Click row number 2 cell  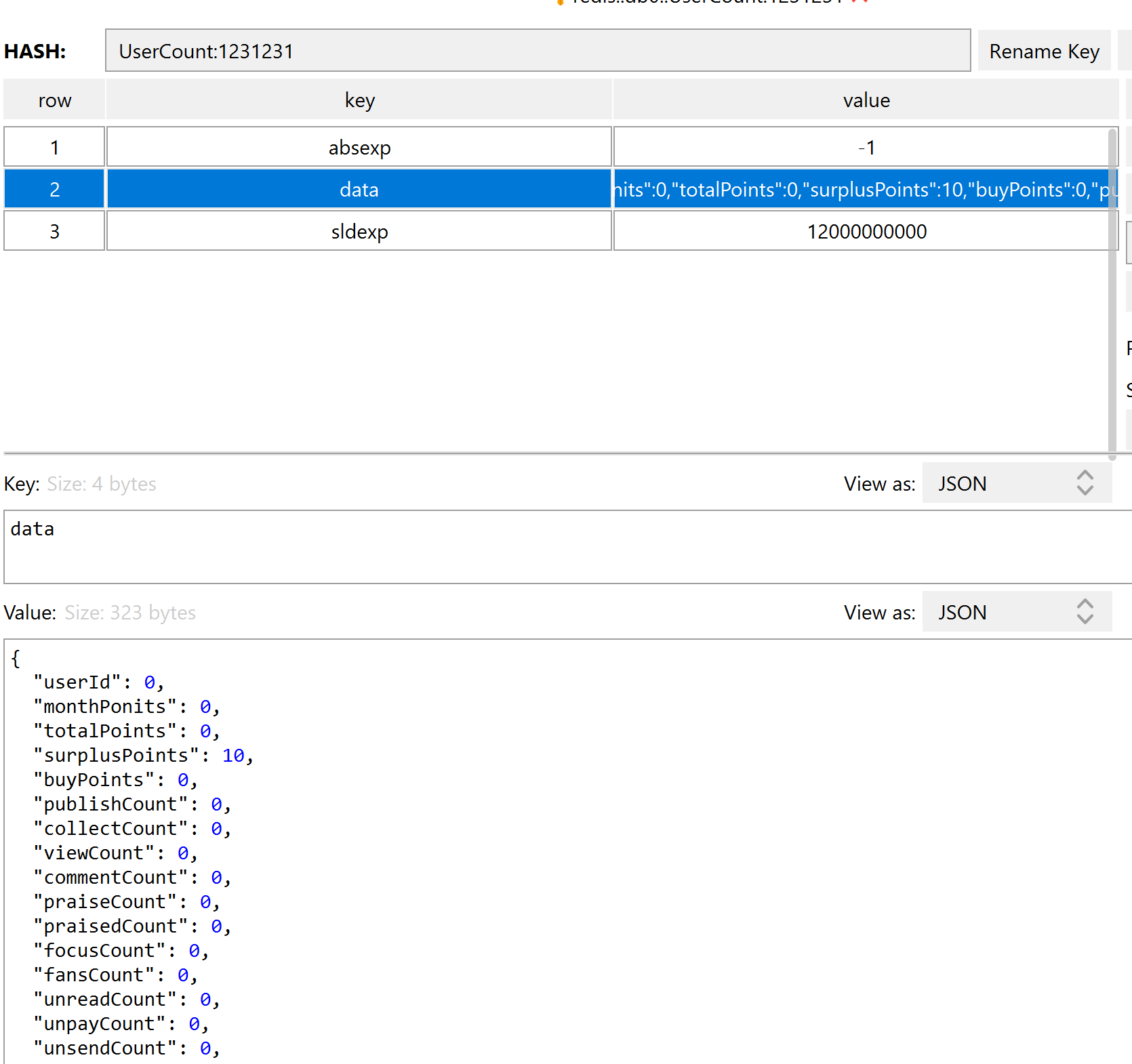(54, 189)
